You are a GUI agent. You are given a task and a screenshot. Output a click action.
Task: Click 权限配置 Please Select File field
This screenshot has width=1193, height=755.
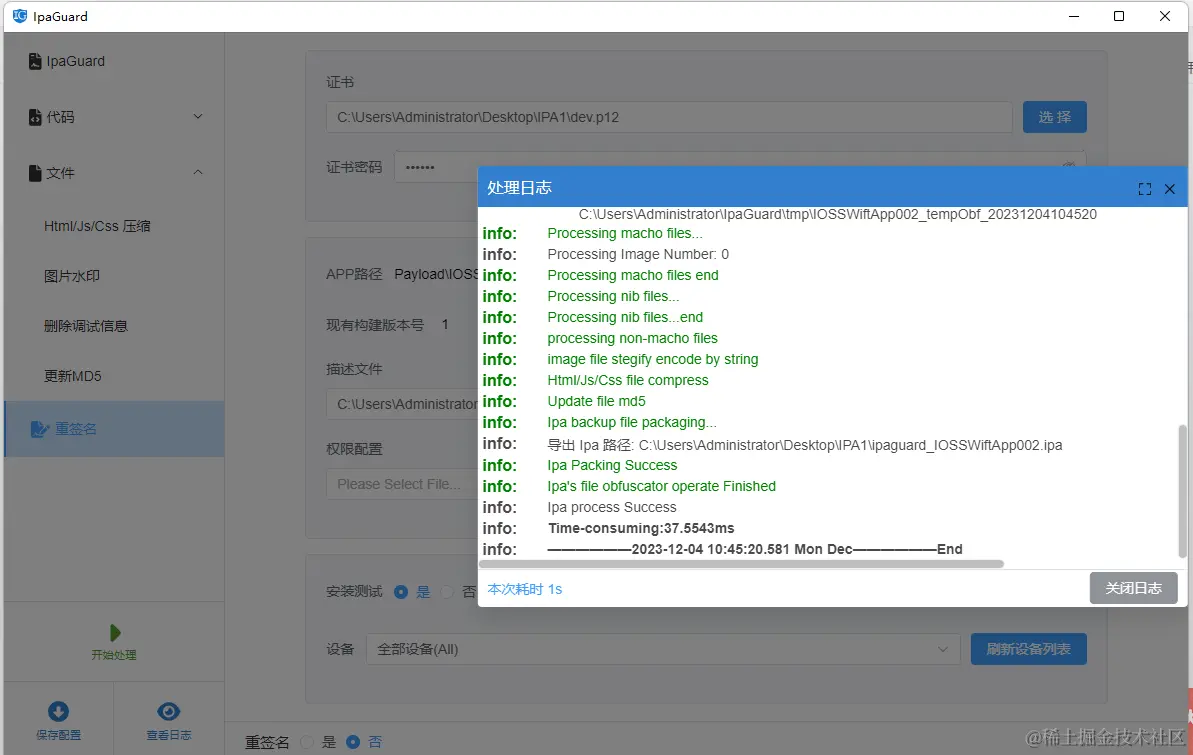402,484
